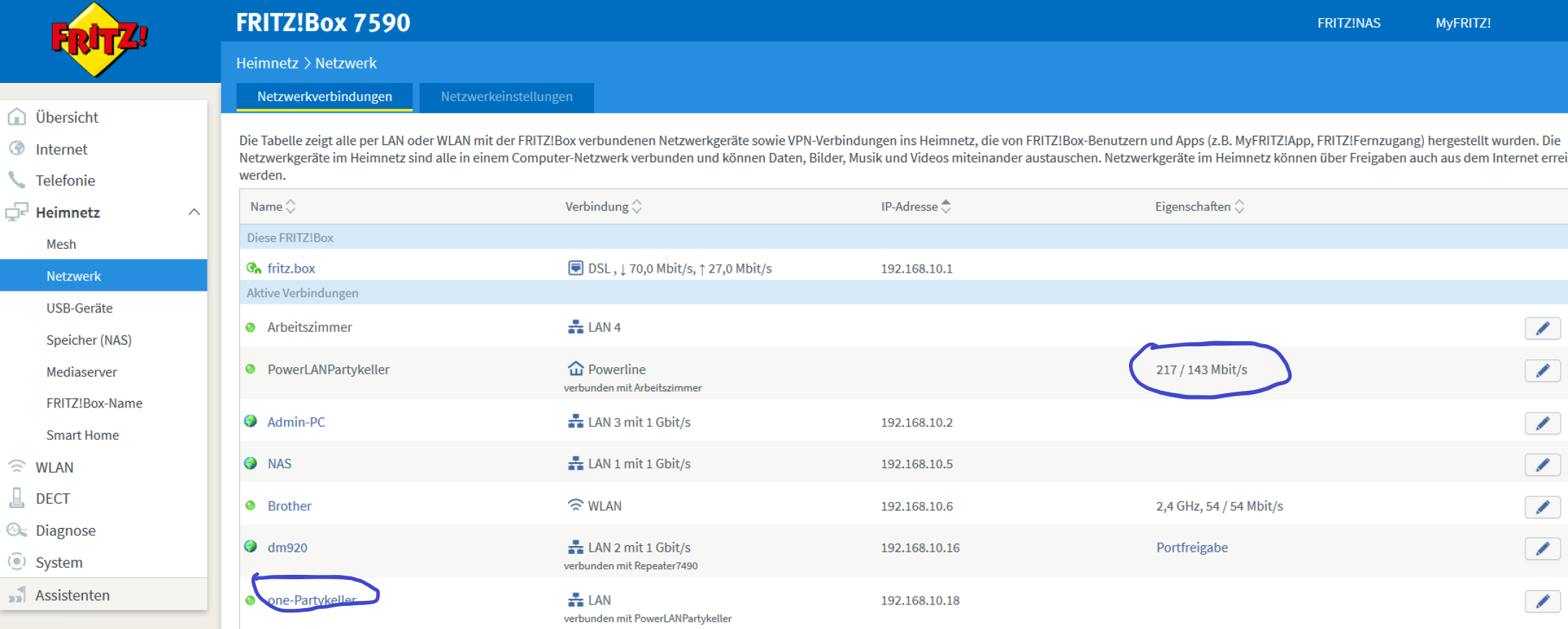1568x629 pixels.
Task: Edit the Brother printer entry
Action: click(1542, 506)
